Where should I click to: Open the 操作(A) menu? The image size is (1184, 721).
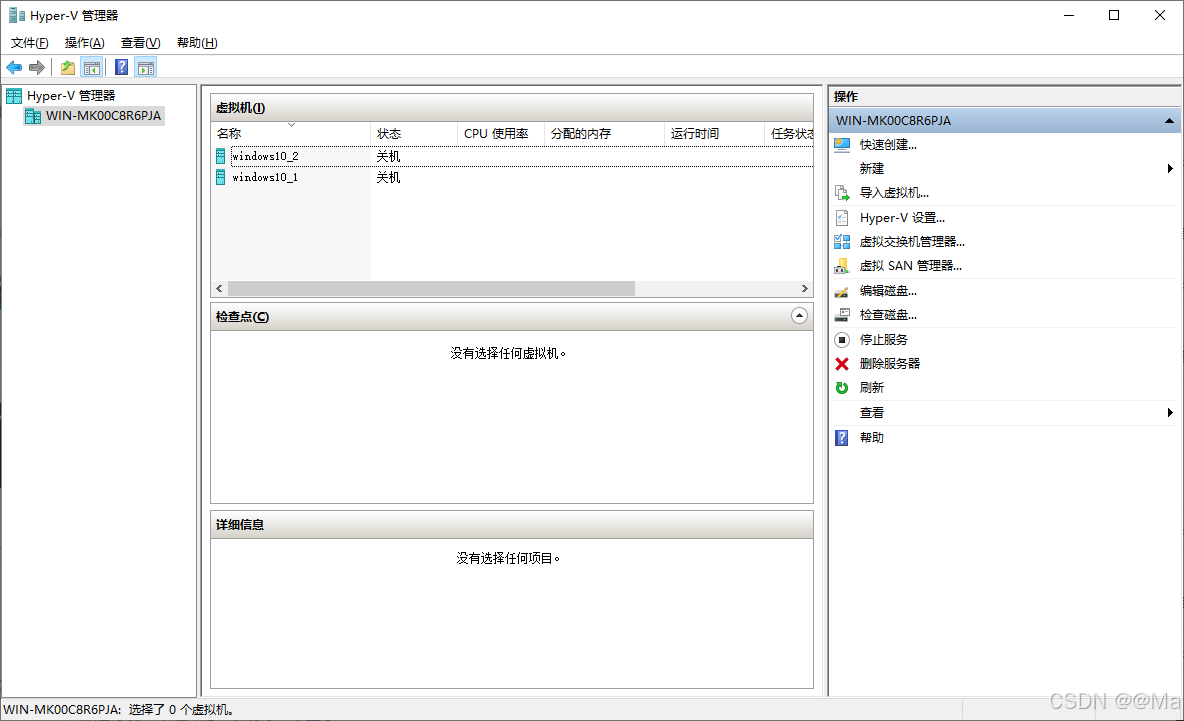pos(85,43)
